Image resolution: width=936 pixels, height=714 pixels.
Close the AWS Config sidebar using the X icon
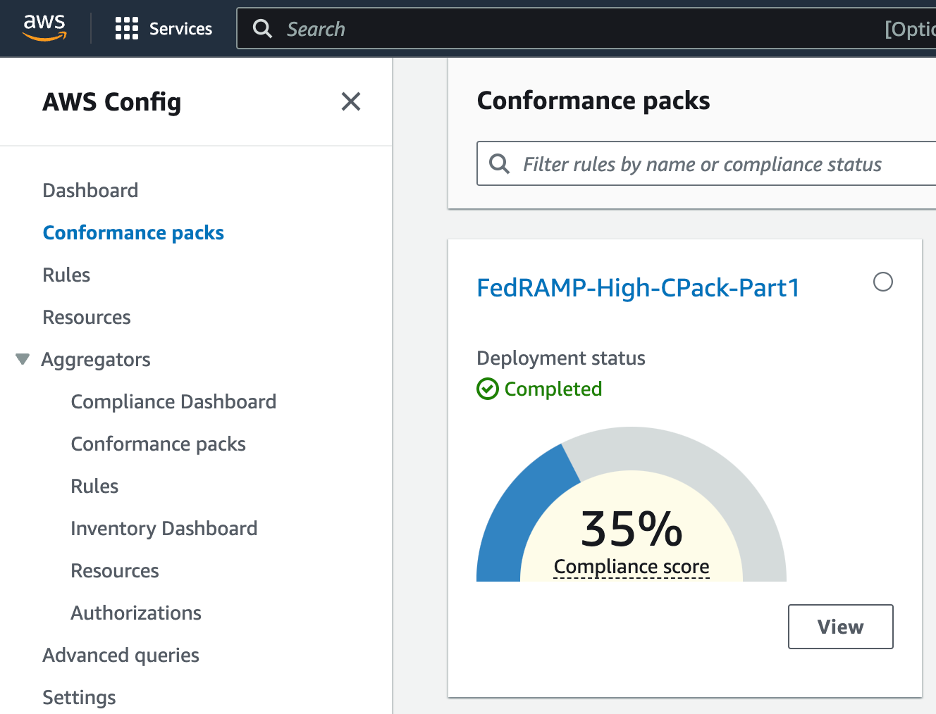(x=351, y=101)
